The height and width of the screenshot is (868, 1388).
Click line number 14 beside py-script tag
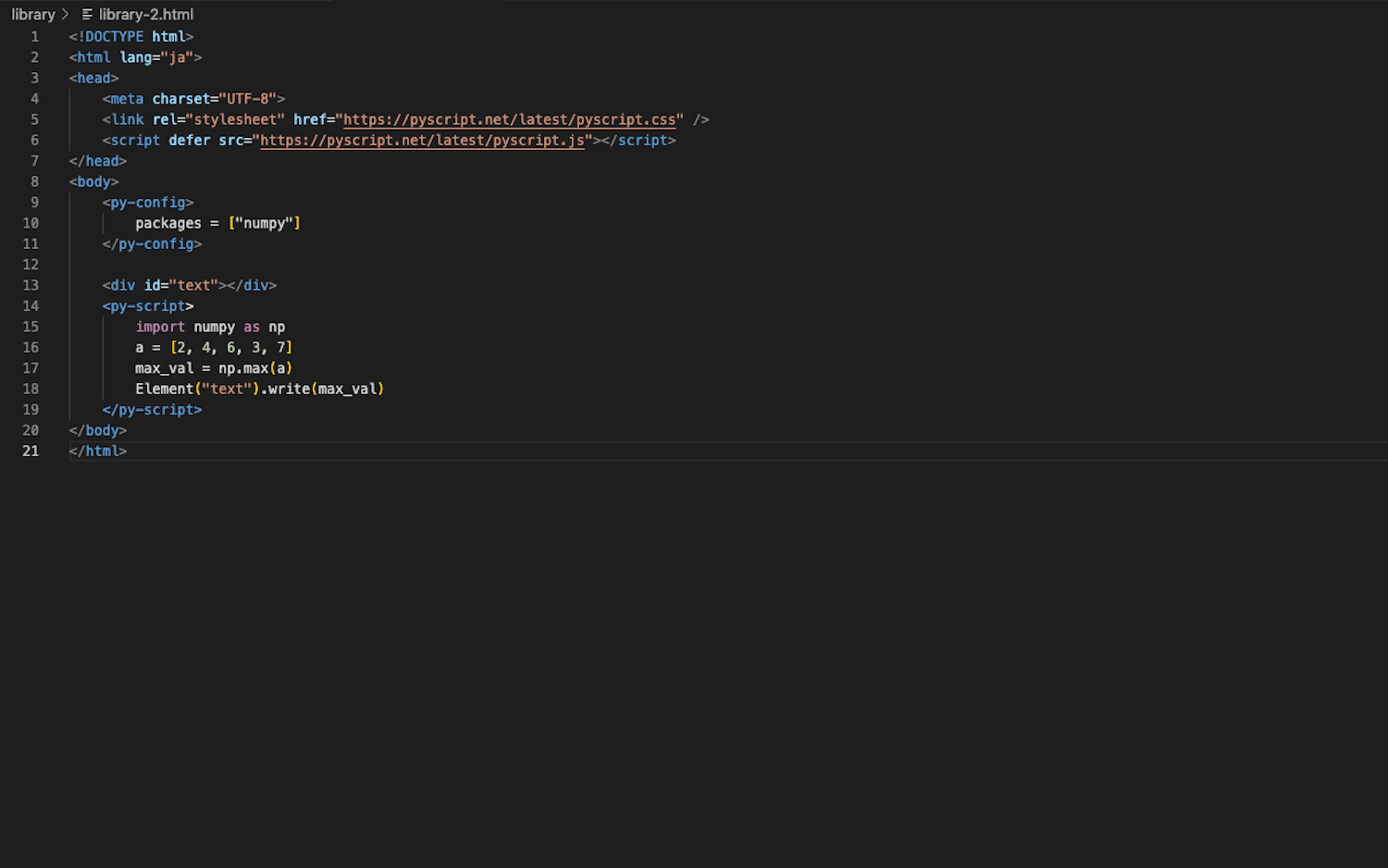pos(31,306)
